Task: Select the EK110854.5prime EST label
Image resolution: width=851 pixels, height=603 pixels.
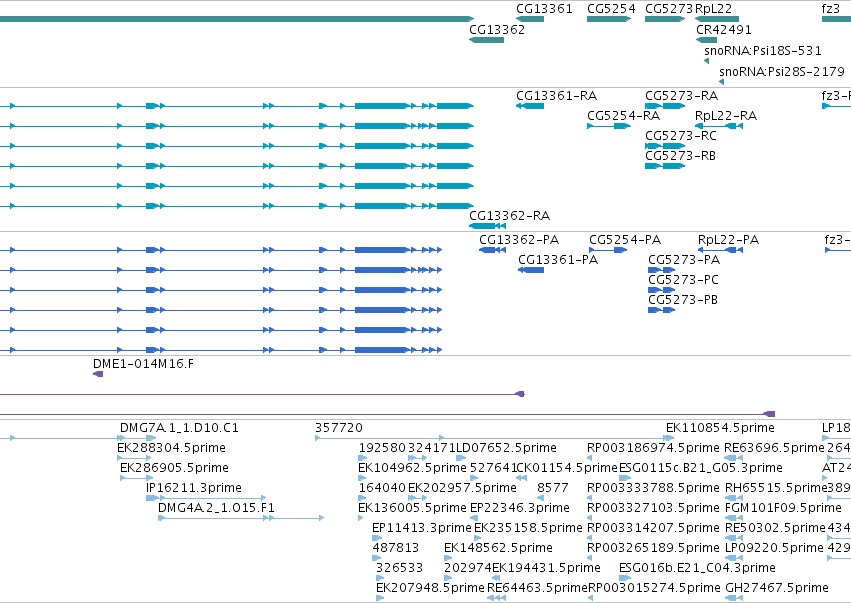Action: pos(720,428)
